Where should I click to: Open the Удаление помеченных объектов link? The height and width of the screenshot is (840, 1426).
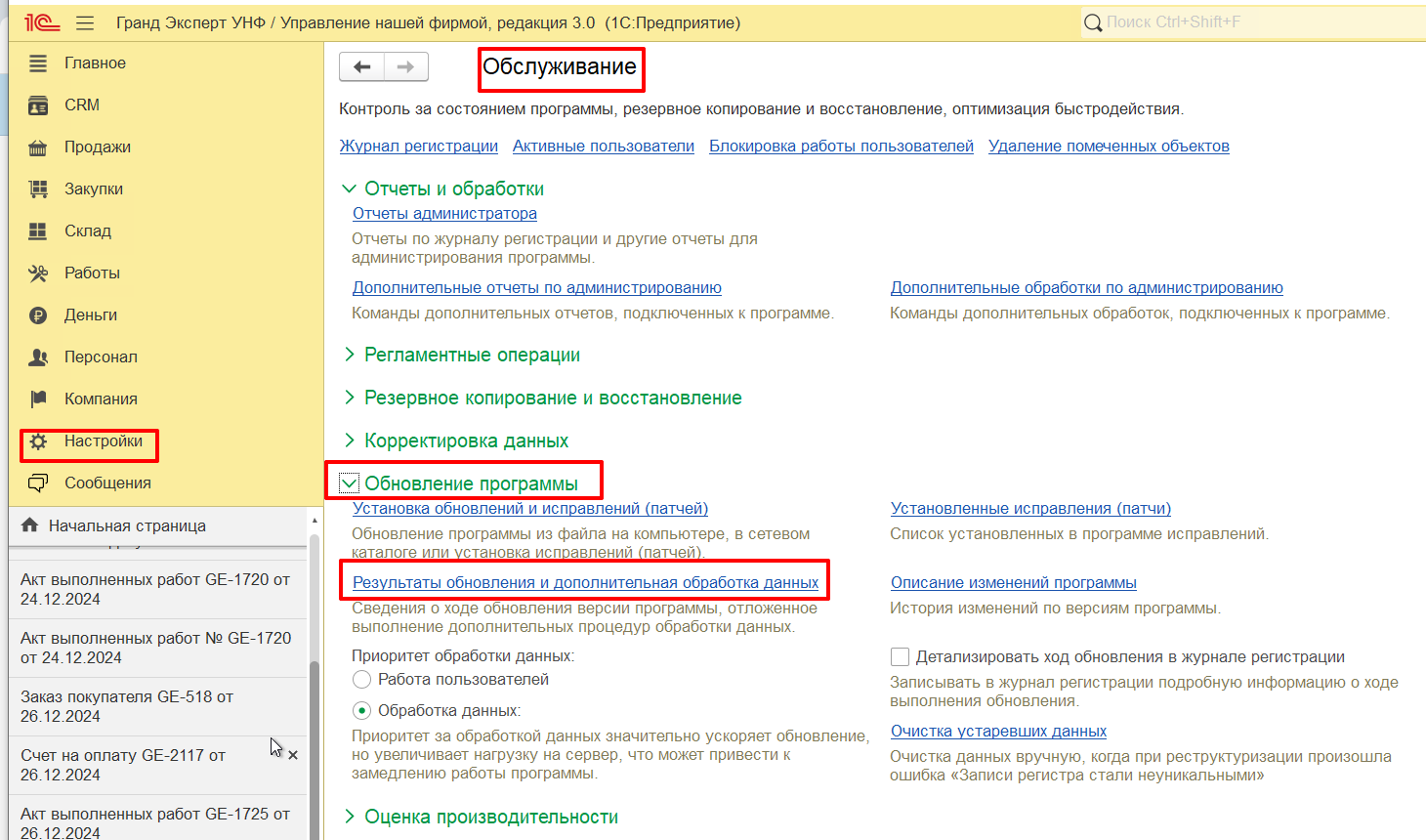(1109, 147)
